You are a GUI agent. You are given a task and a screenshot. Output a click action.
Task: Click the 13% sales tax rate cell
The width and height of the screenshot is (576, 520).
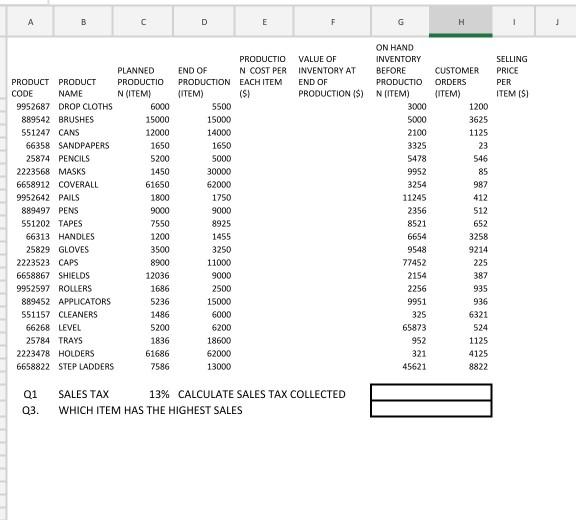pyautogui.click(x=159, y=394)
